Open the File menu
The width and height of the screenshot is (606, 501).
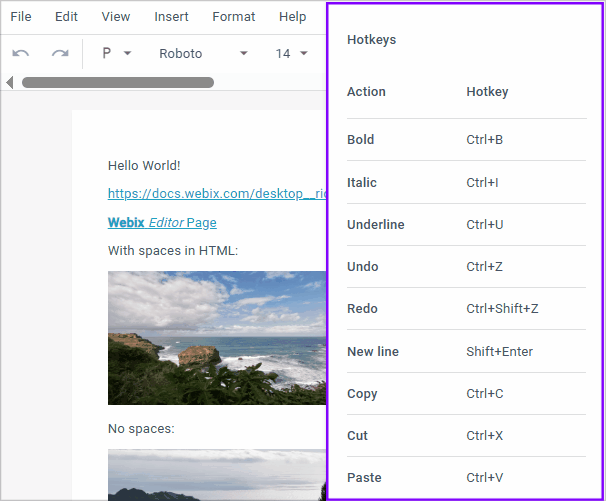[21, 17]
